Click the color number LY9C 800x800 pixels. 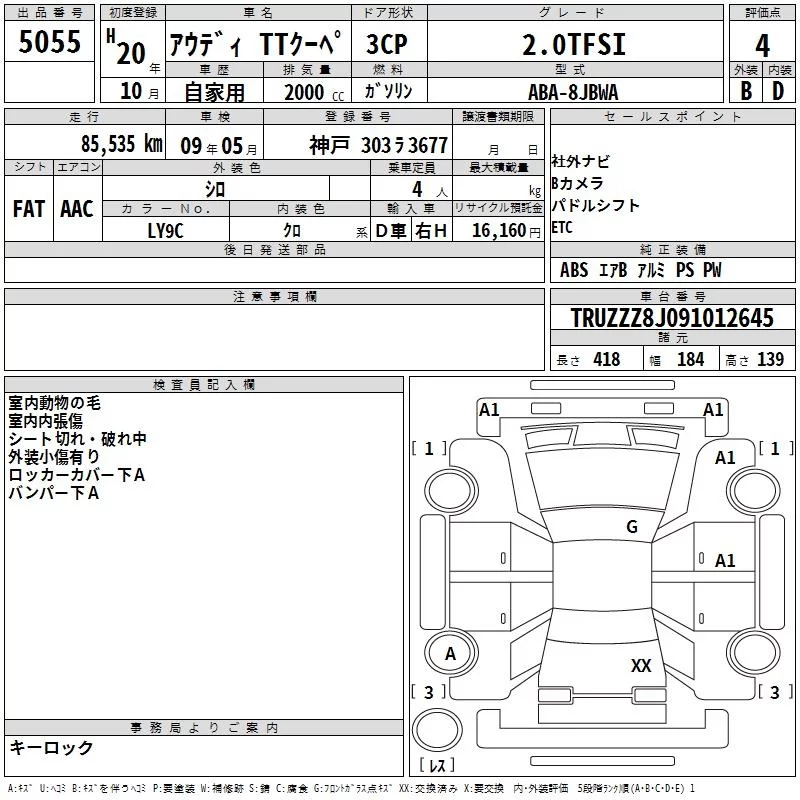coord(166,231)
